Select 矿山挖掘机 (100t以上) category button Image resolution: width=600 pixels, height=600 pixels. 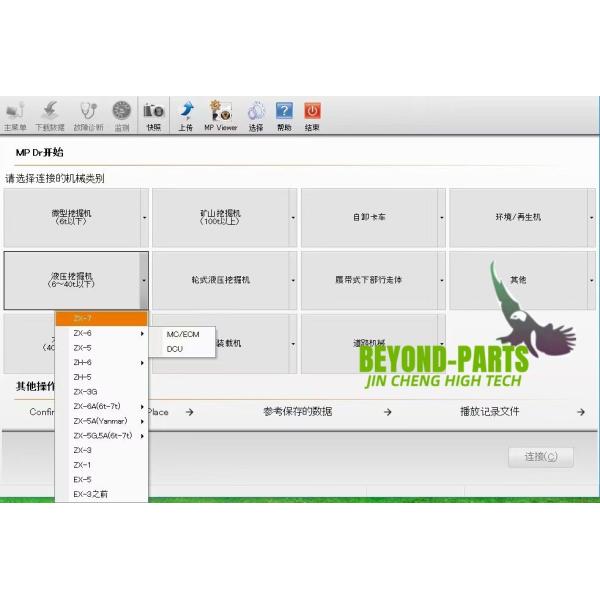(x=220, y=217)
